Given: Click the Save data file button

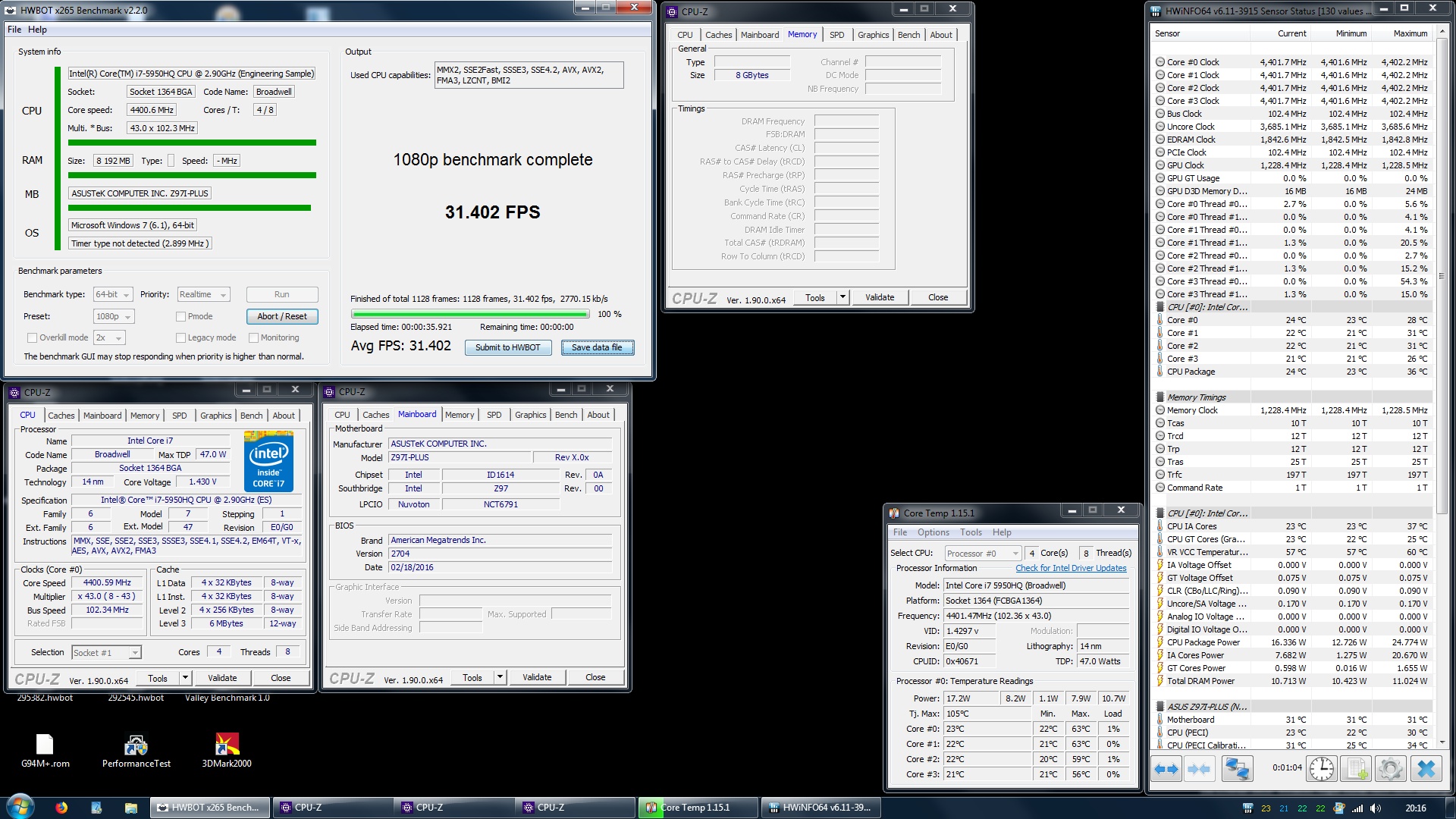Looking at the screenshot, I should [597, 347].
